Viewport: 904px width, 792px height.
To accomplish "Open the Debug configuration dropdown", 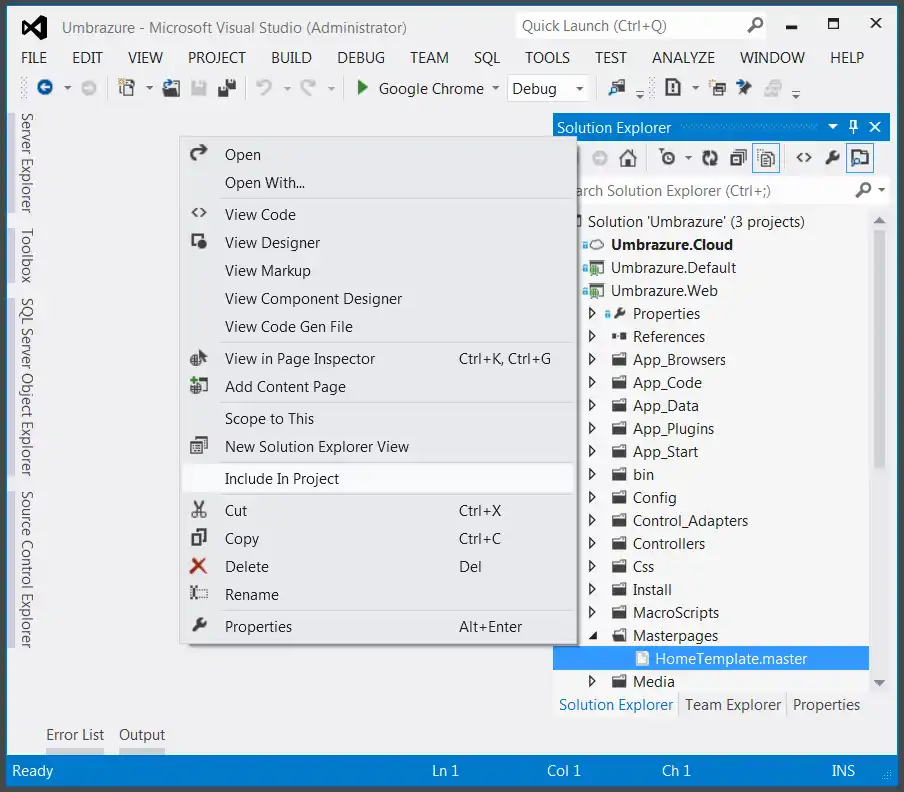I will click(579, 88).
